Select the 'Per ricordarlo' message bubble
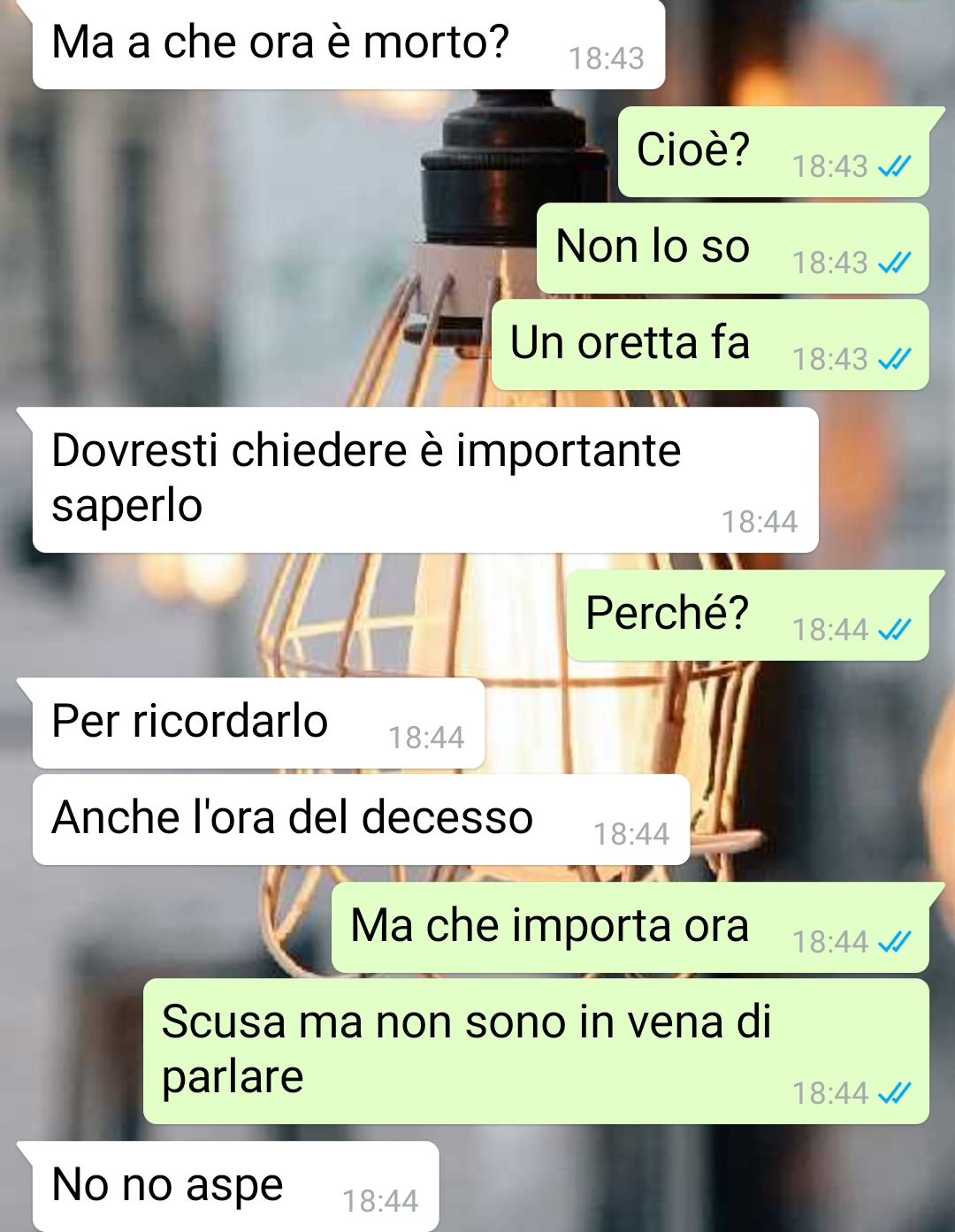 [x=258, y=723]
